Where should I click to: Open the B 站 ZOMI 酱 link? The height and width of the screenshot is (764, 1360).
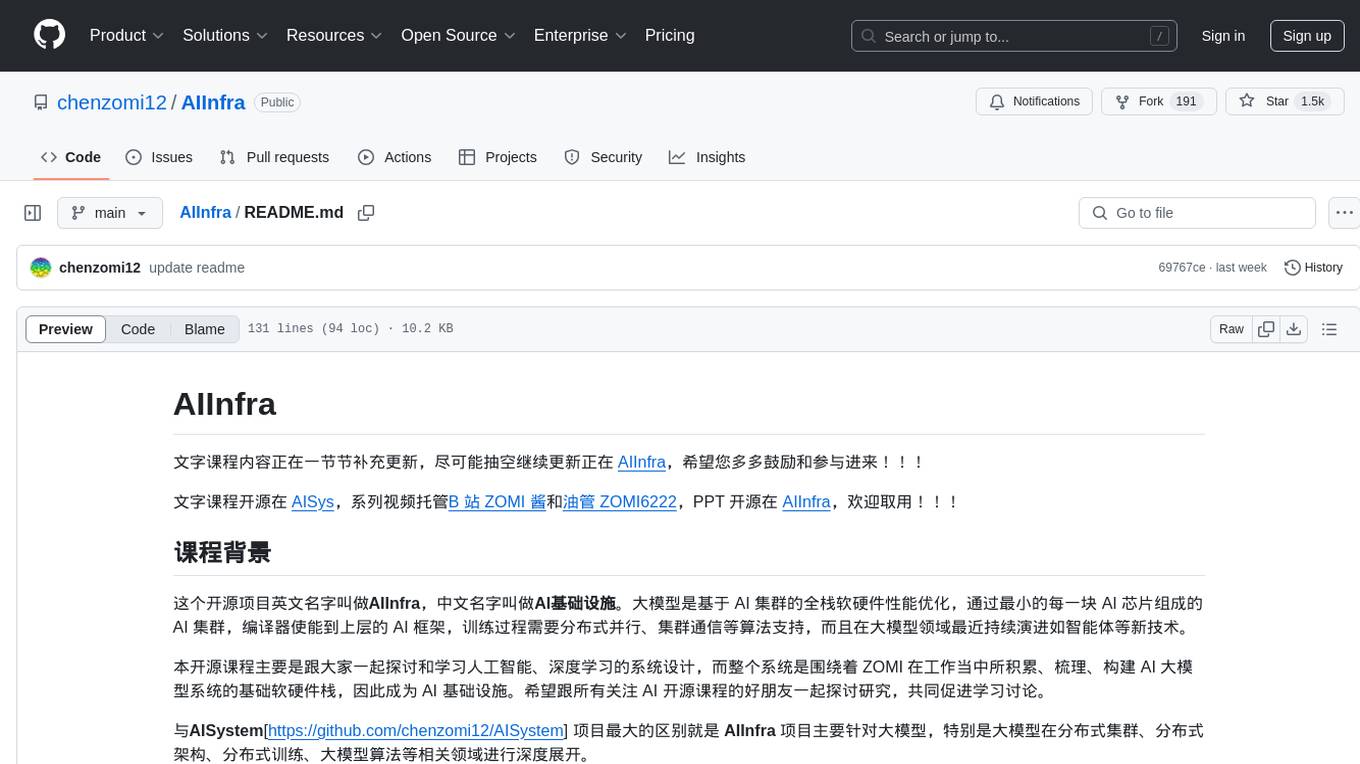497,502
